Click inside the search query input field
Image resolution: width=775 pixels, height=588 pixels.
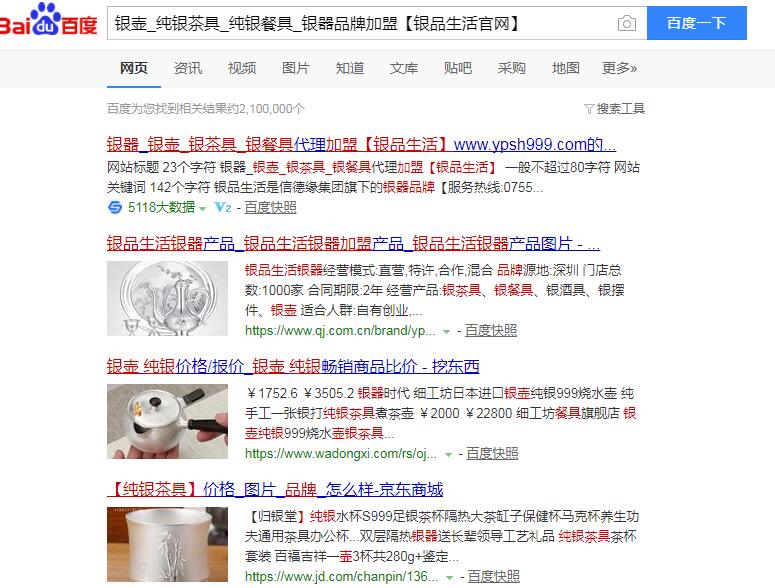coord(363,23)
